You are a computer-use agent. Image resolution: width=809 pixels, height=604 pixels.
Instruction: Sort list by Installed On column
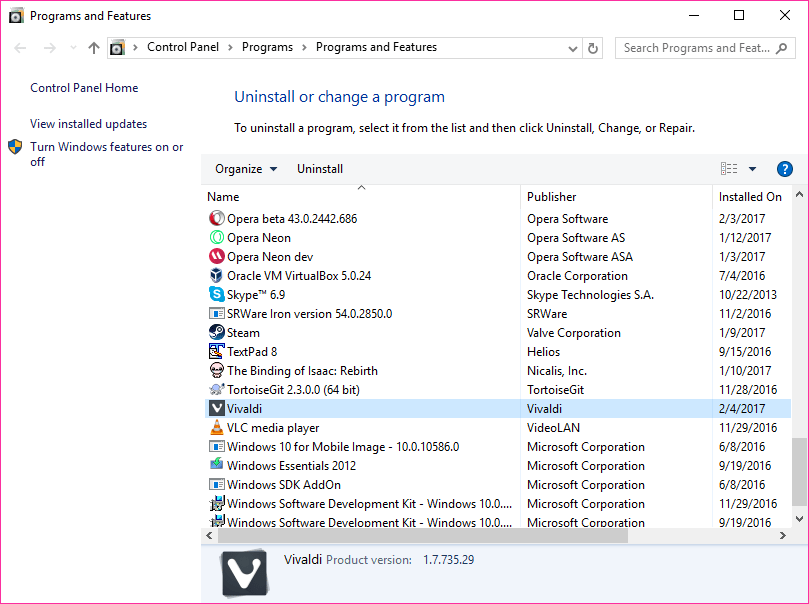click(x=750, y=197)
